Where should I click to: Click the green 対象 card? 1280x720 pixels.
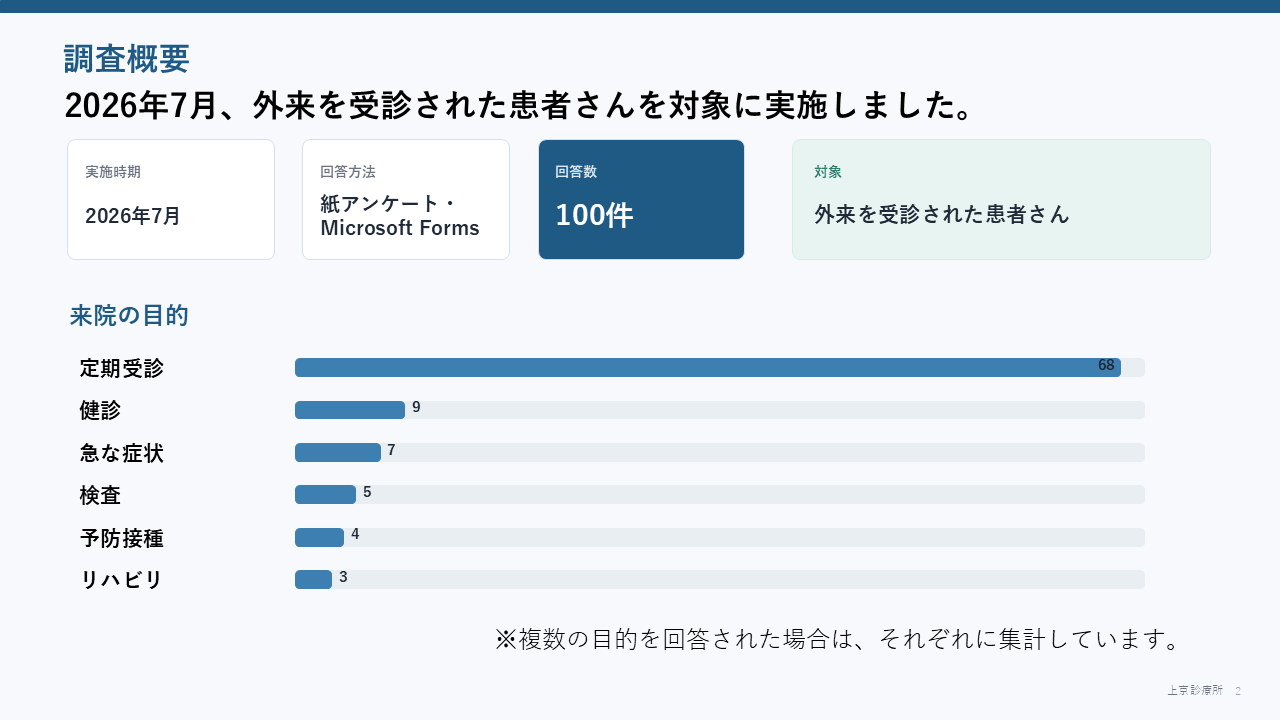pyautogui.click(x=1001, y=200)
